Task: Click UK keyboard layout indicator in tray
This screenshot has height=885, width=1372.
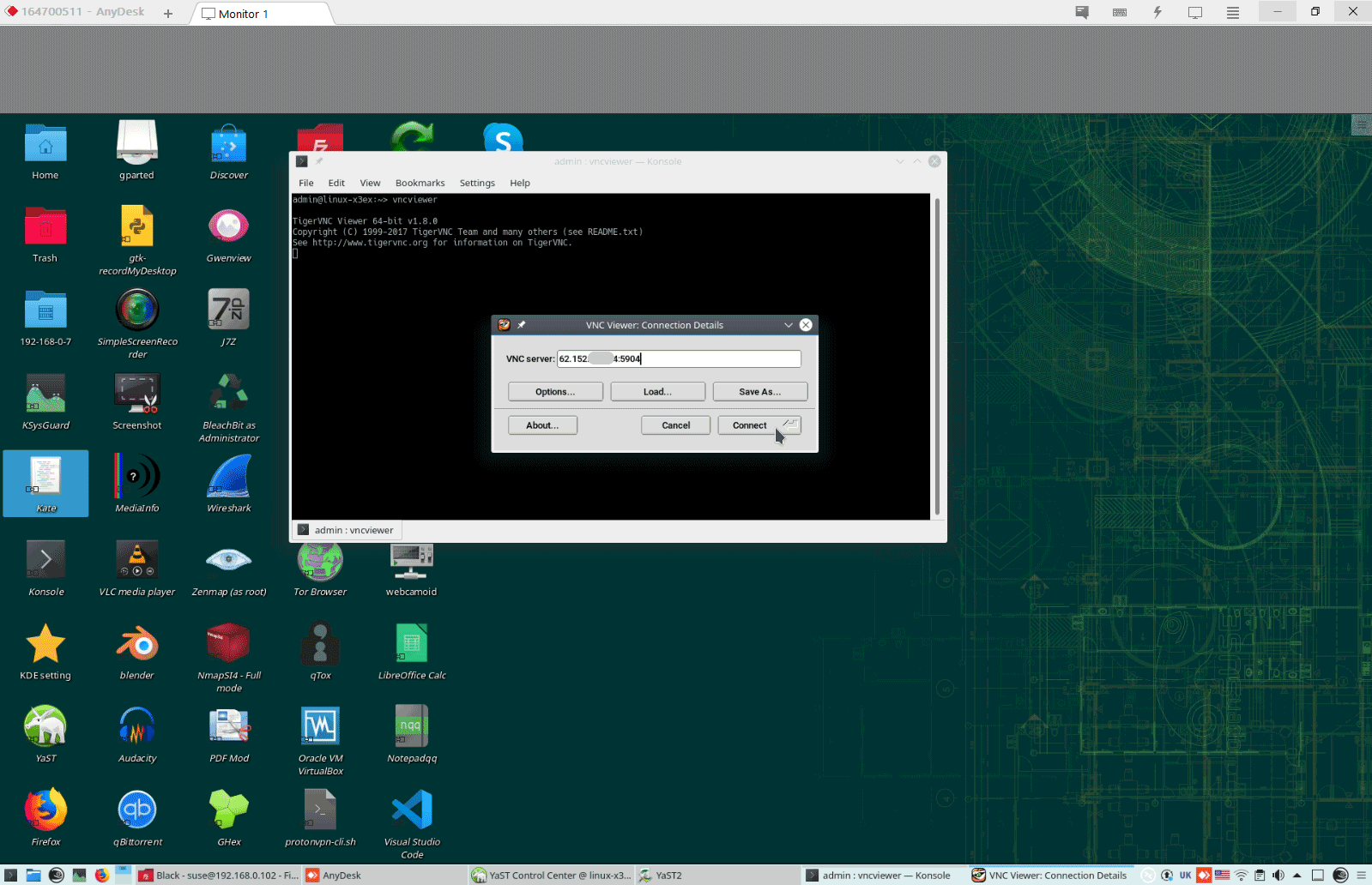Action: coord(1185,876)
